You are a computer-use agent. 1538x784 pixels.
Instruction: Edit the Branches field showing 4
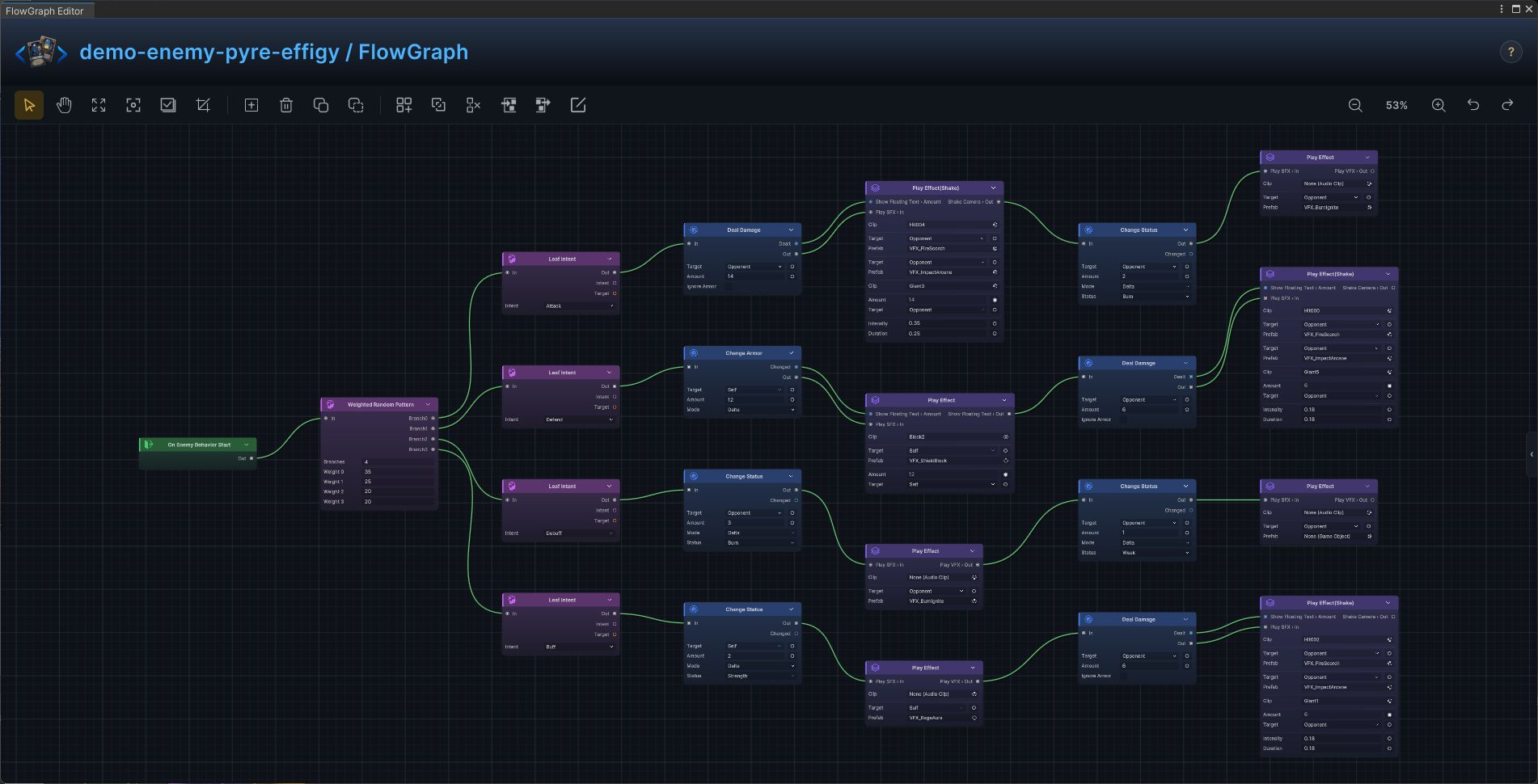397,462
